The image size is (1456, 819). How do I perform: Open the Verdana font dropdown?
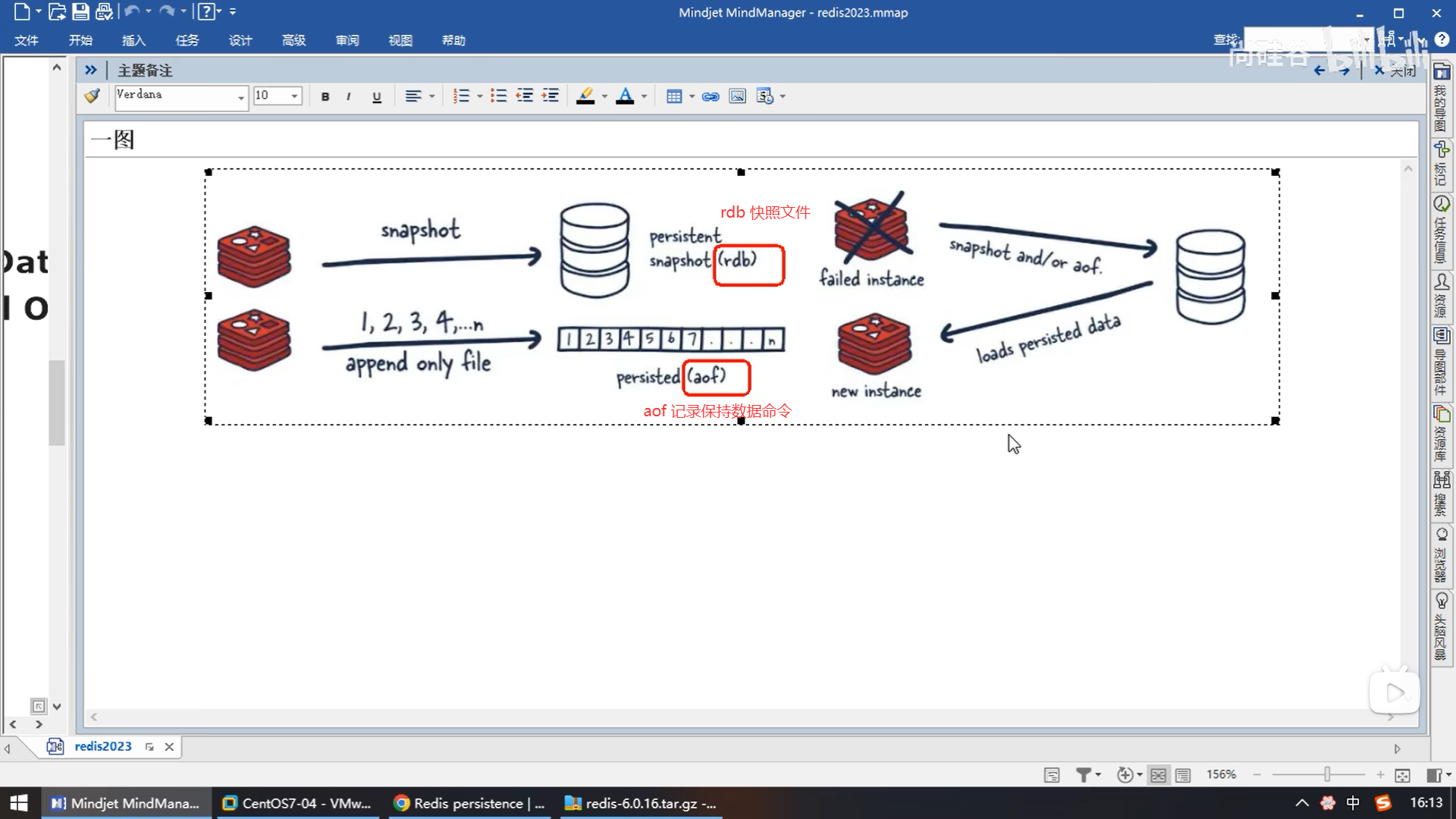(x=241, y=97)
